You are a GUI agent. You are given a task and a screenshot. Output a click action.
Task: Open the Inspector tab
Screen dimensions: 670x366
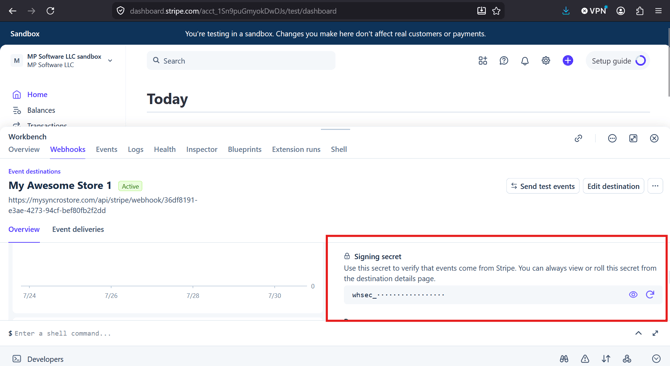[202, 149]
